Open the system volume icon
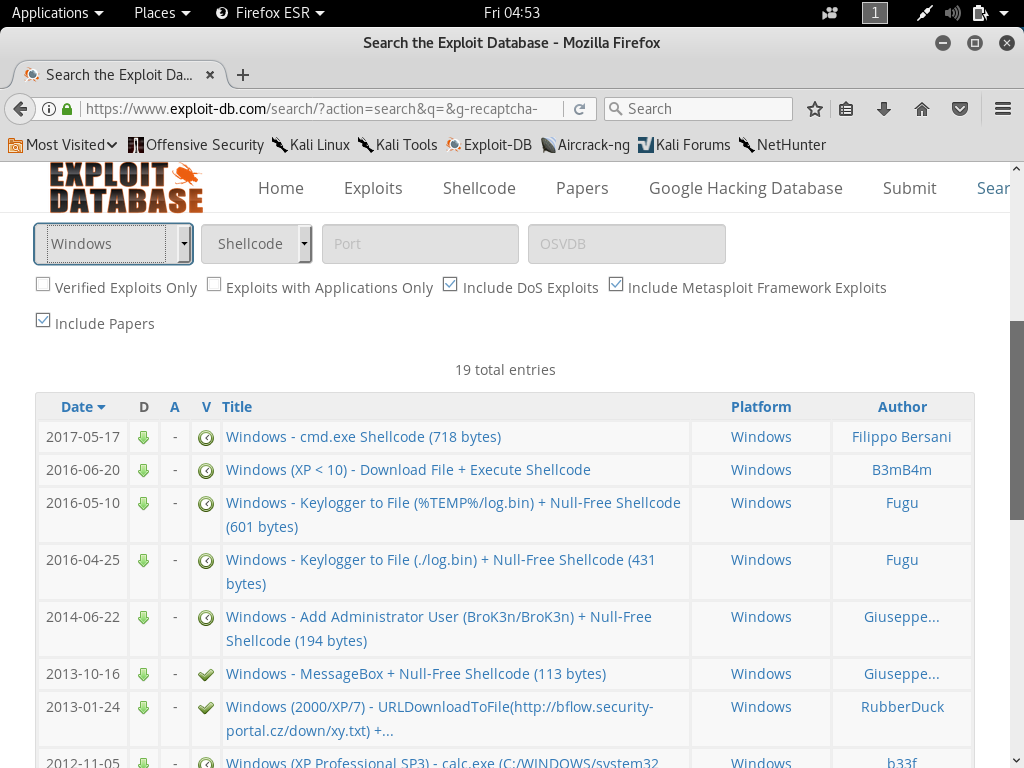 click(952, 13)
